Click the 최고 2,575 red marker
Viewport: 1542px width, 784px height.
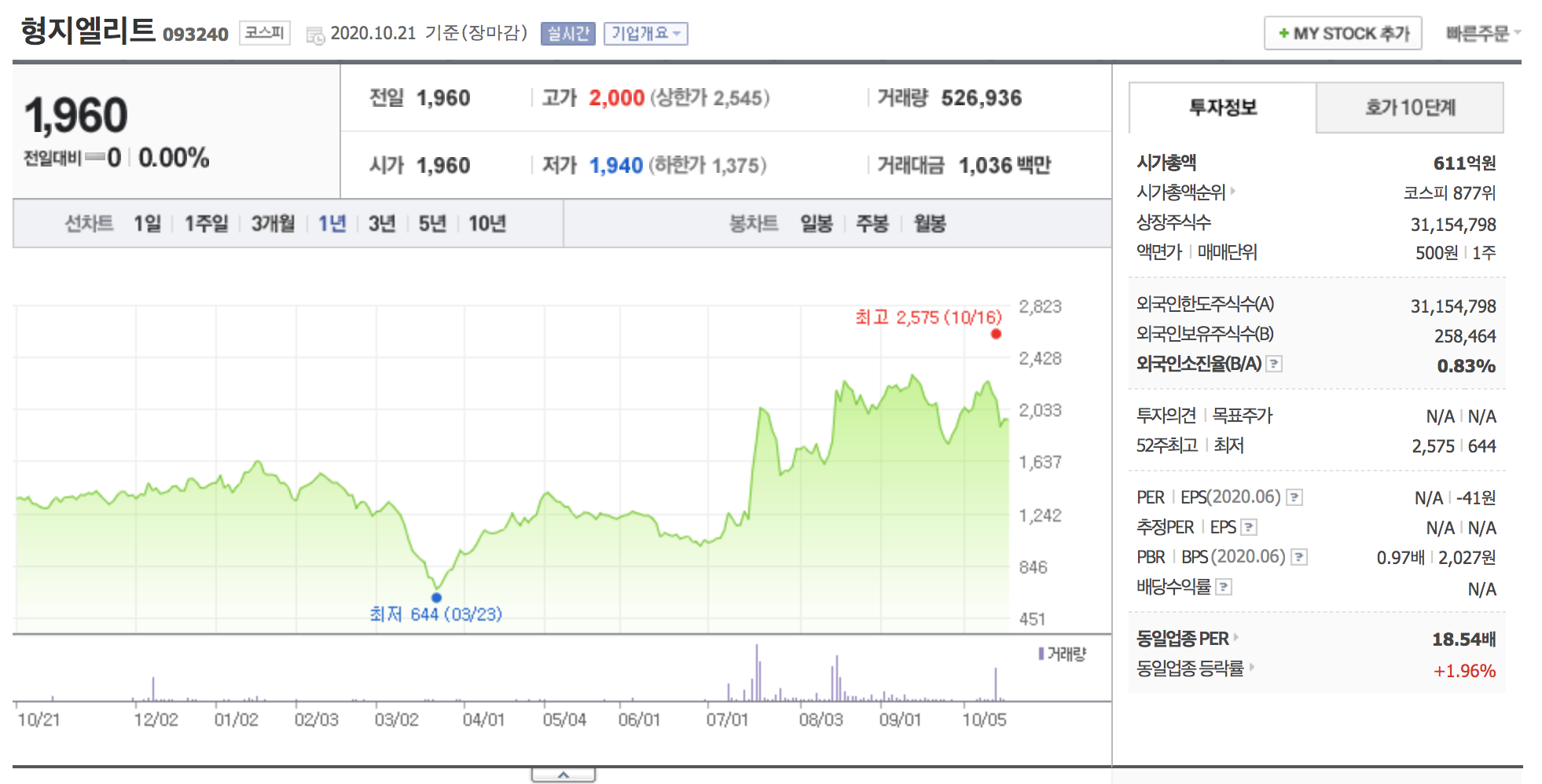[x=996, y=334]
